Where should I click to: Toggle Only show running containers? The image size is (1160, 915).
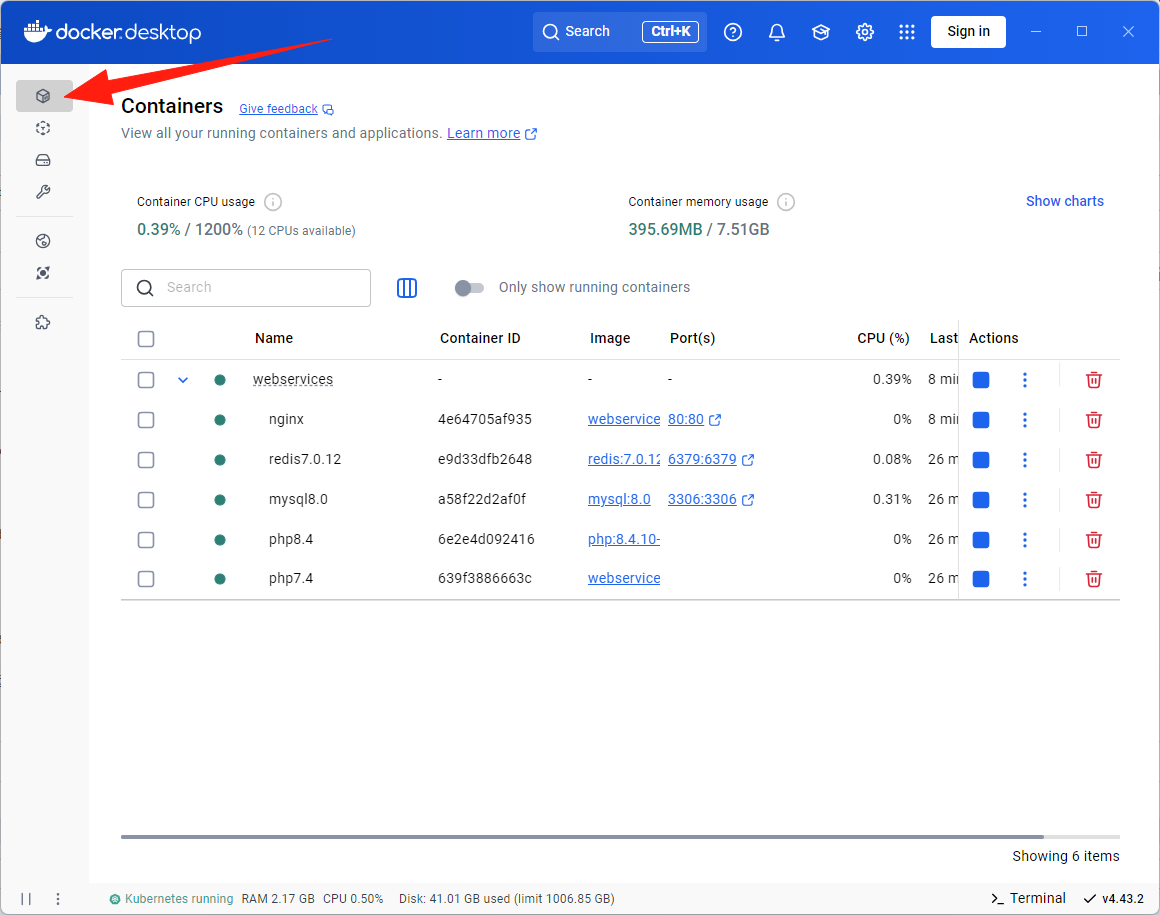coord(469,288)
